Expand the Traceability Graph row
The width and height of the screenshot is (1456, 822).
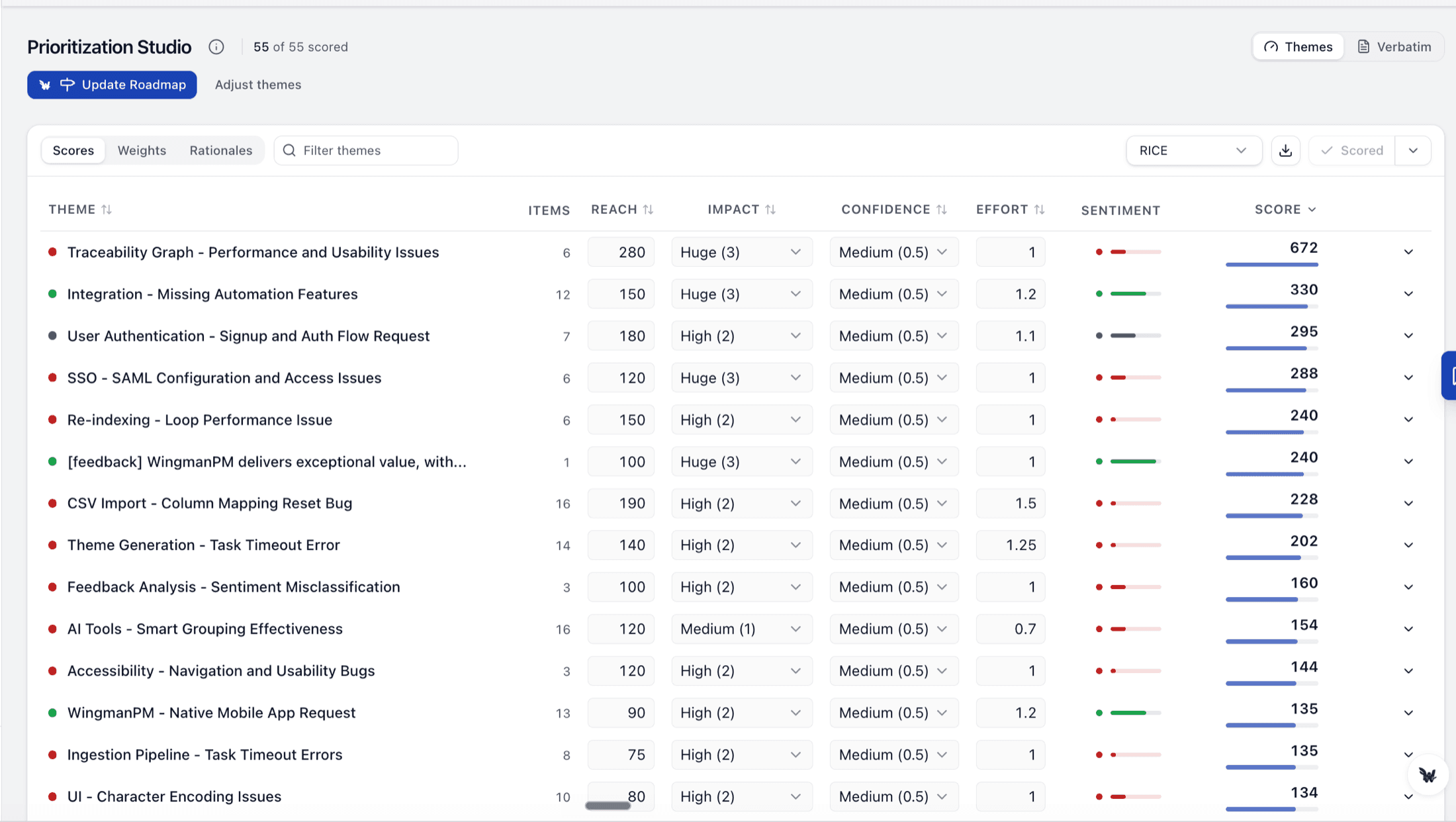pyautogui.click(x=1408, y=252)
